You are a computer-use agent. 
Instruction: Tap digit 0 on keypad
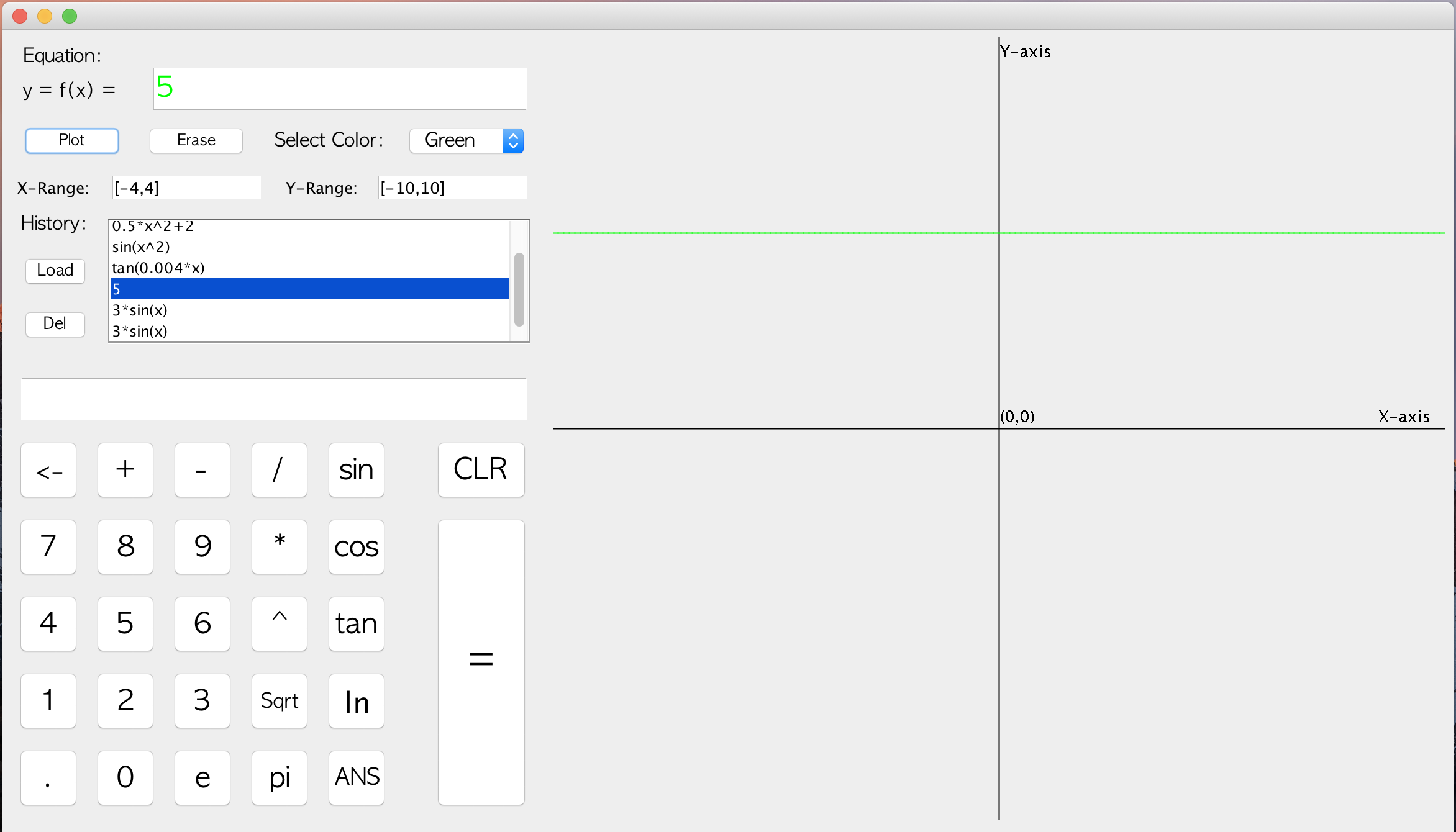[x=125, y=778]
